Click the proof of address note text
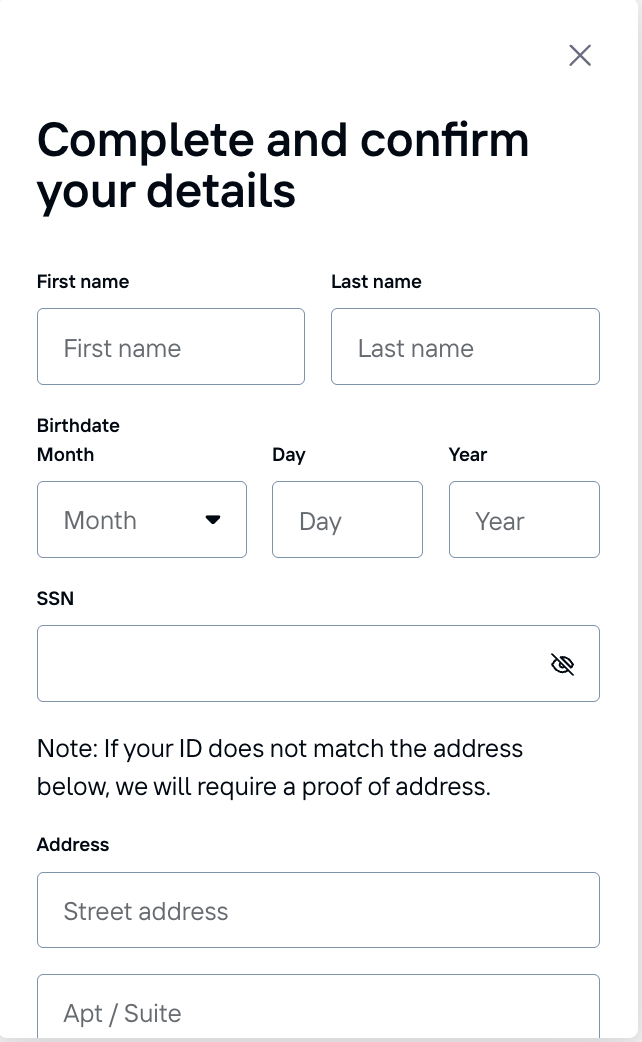 tap(280, 767)
